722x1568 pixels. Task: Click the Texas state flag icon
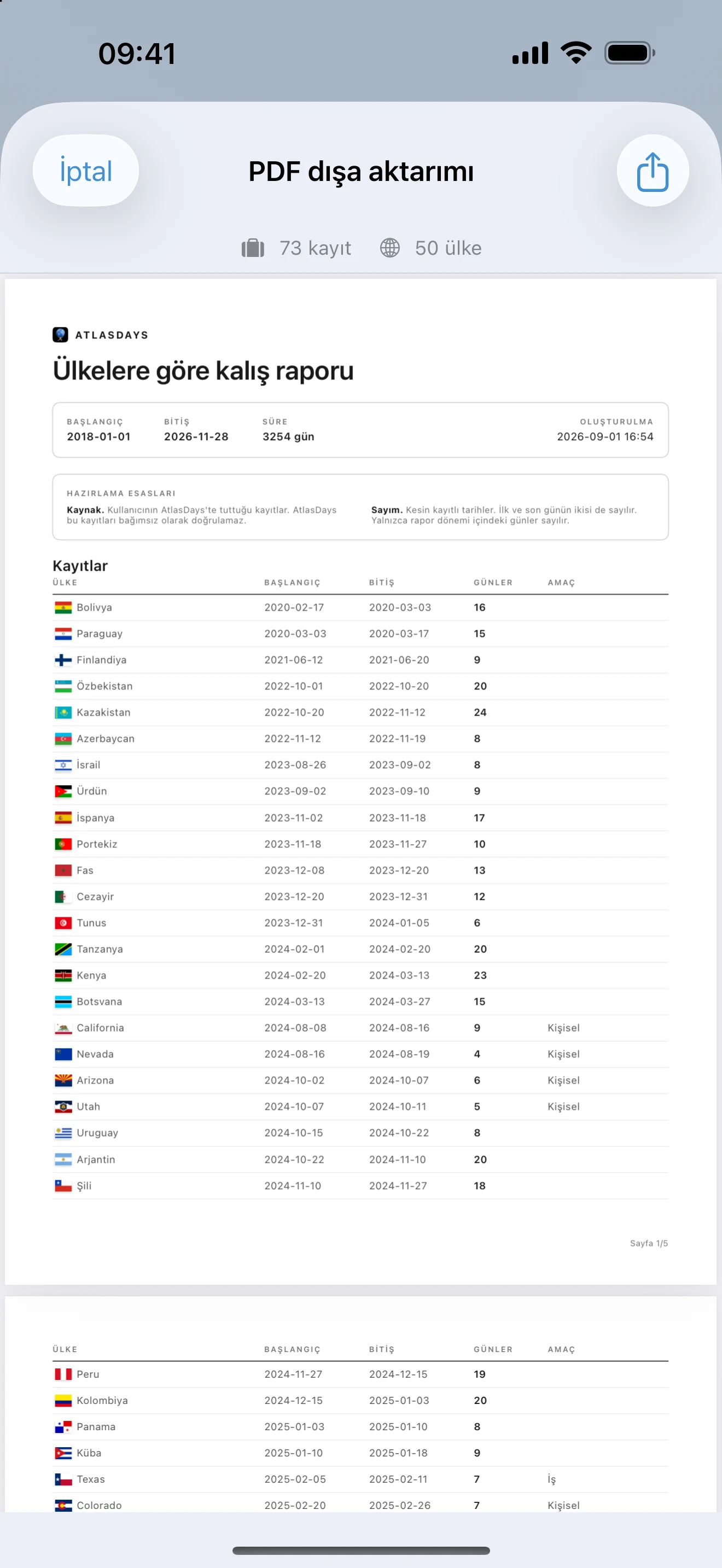pyautogui.click(x=63, y=1479)
